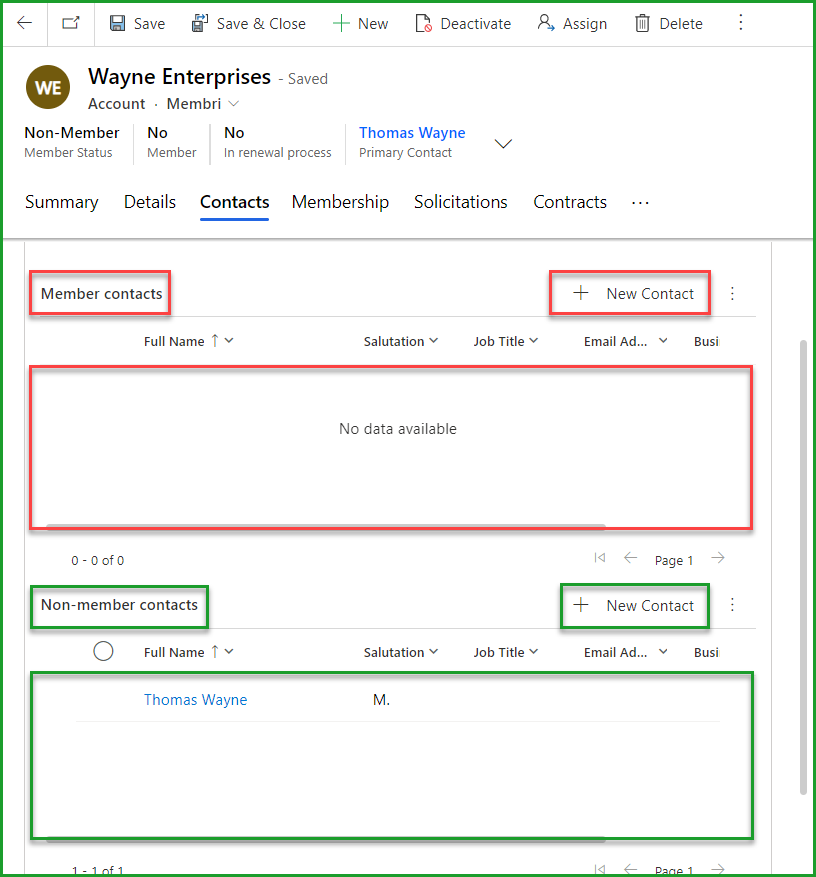Click the Save icon button
The width and height of the screenshot is (816, 877).
point(137,23)
